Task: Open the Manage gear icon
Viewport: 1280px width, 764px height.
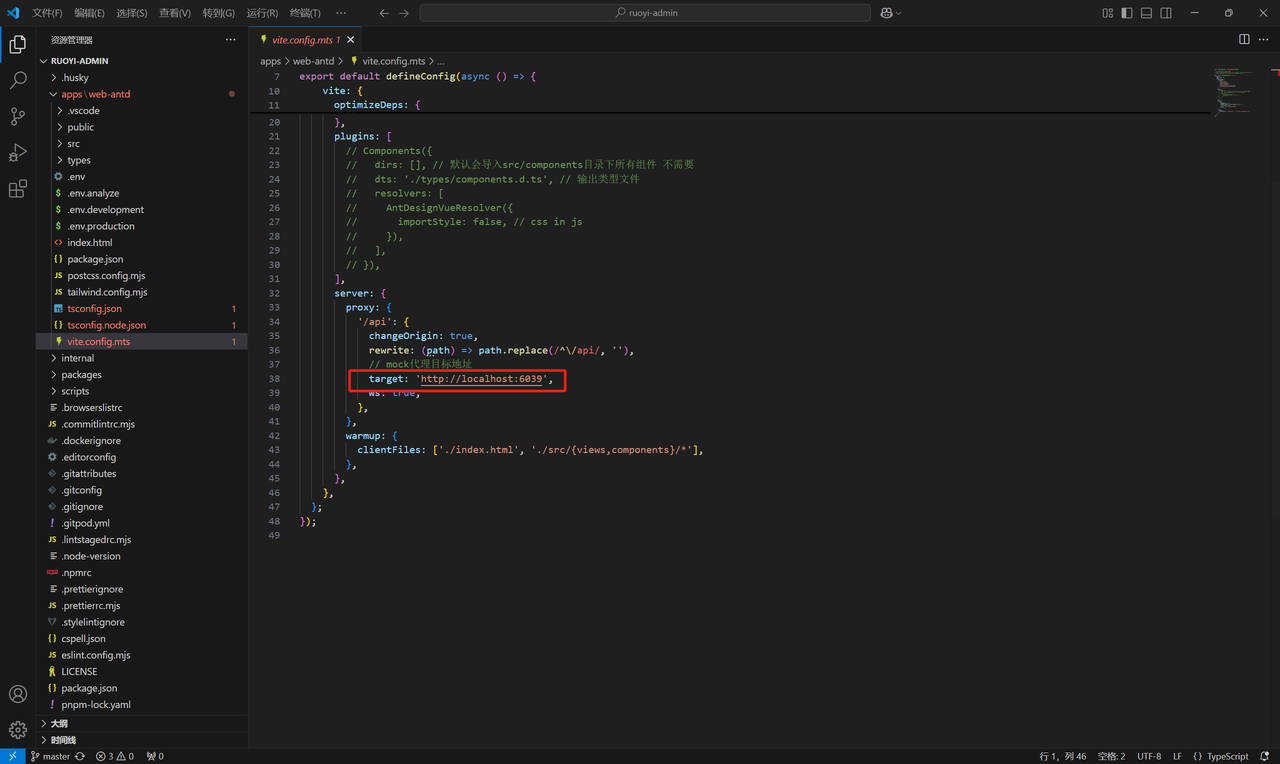Action: pos(18,730)
